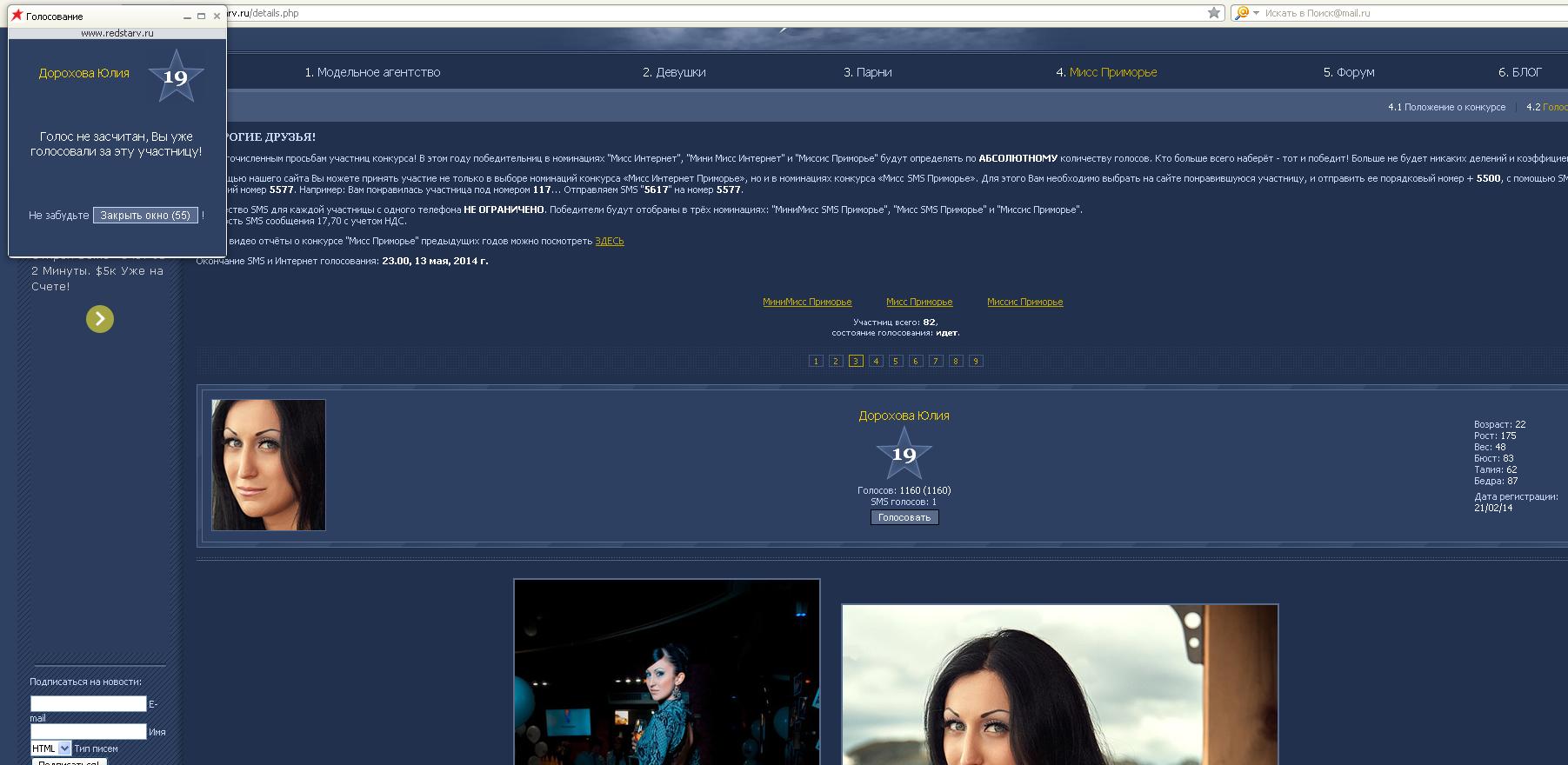
Task: Open the search engine selector icon
Action: (x=1247, y=13)
